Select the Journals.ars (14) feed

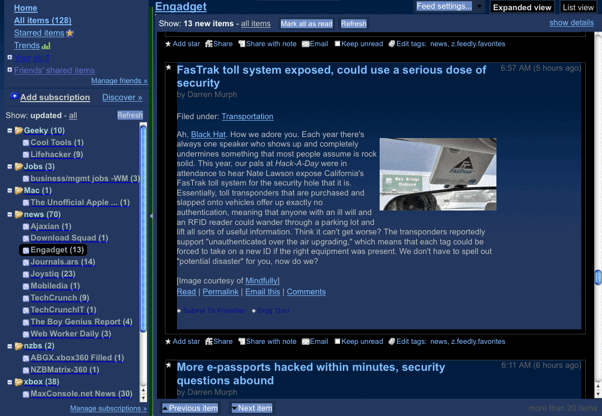pos(63,262)
